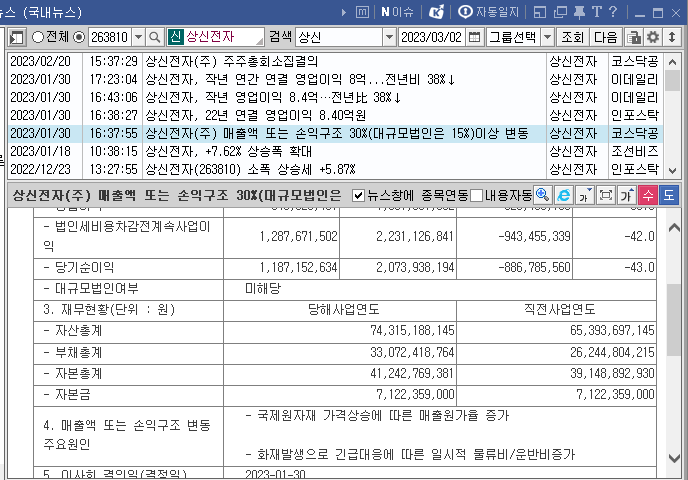Open the article in Internet Explorer icon
The image size is (688, 480).
(563, 195)
